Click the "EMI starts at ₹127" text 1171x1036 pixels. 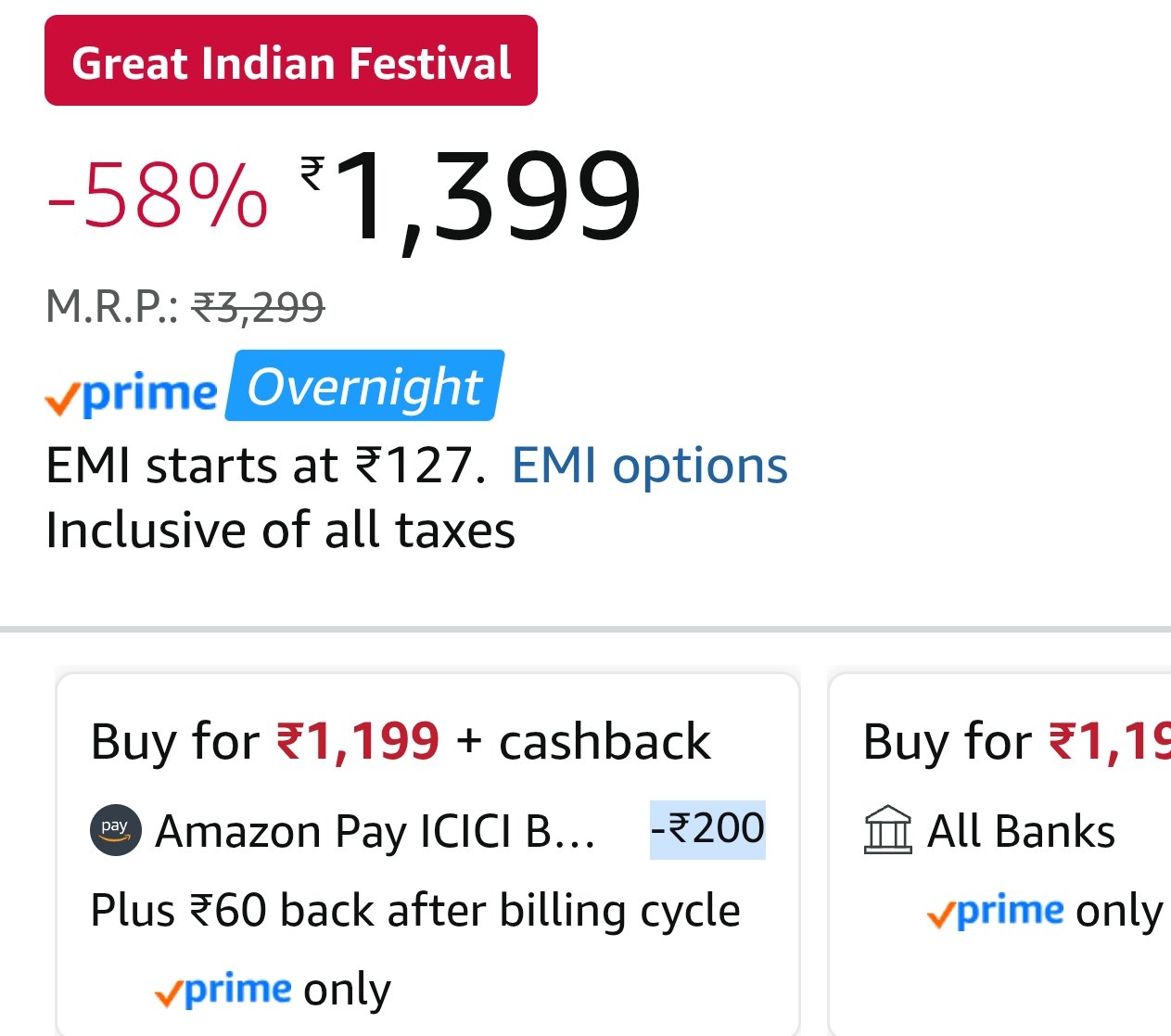pos(266,465)
